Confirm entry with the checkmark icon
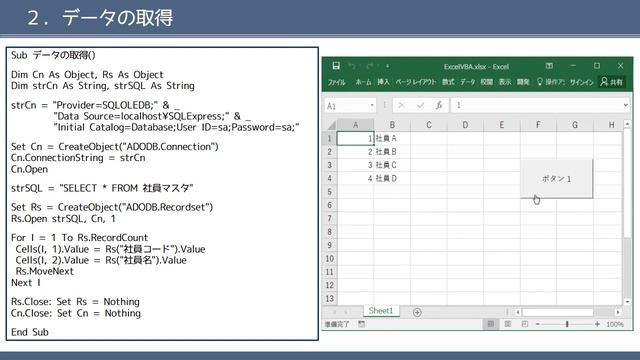Viewport: 640px width, 360px height. click(420, 105)
